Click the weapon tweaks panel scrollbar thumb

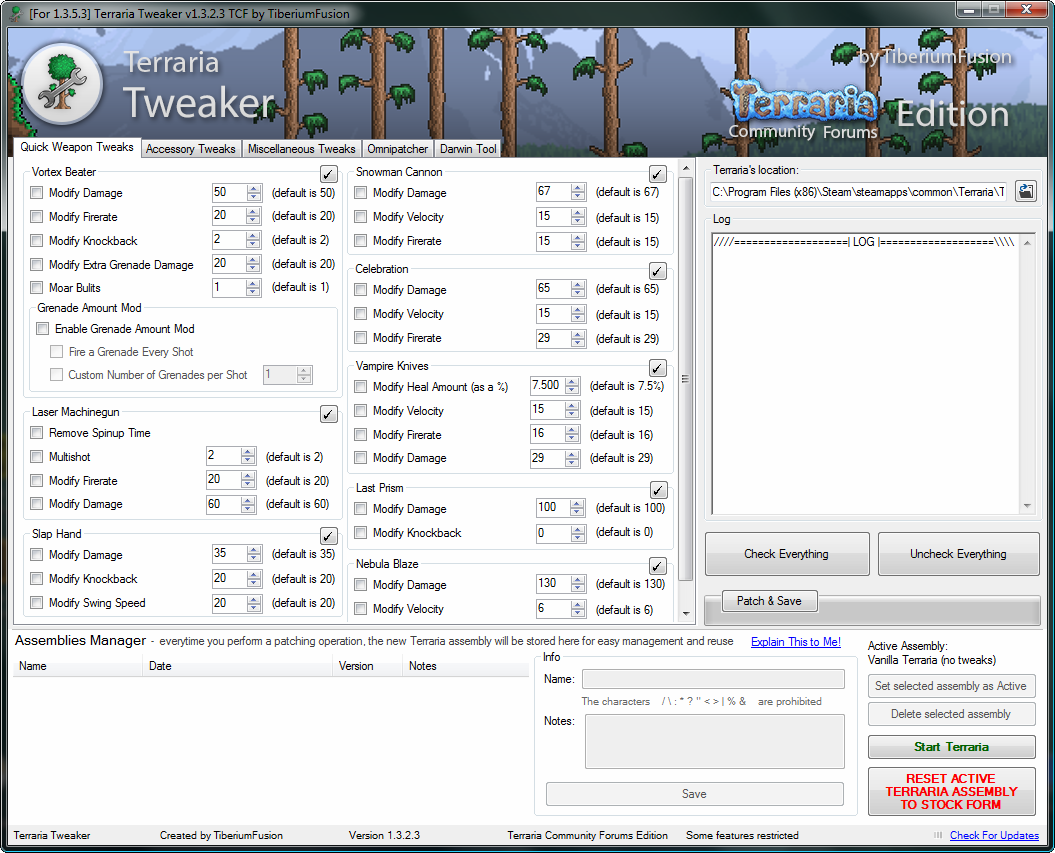click(x=686, y=379)
